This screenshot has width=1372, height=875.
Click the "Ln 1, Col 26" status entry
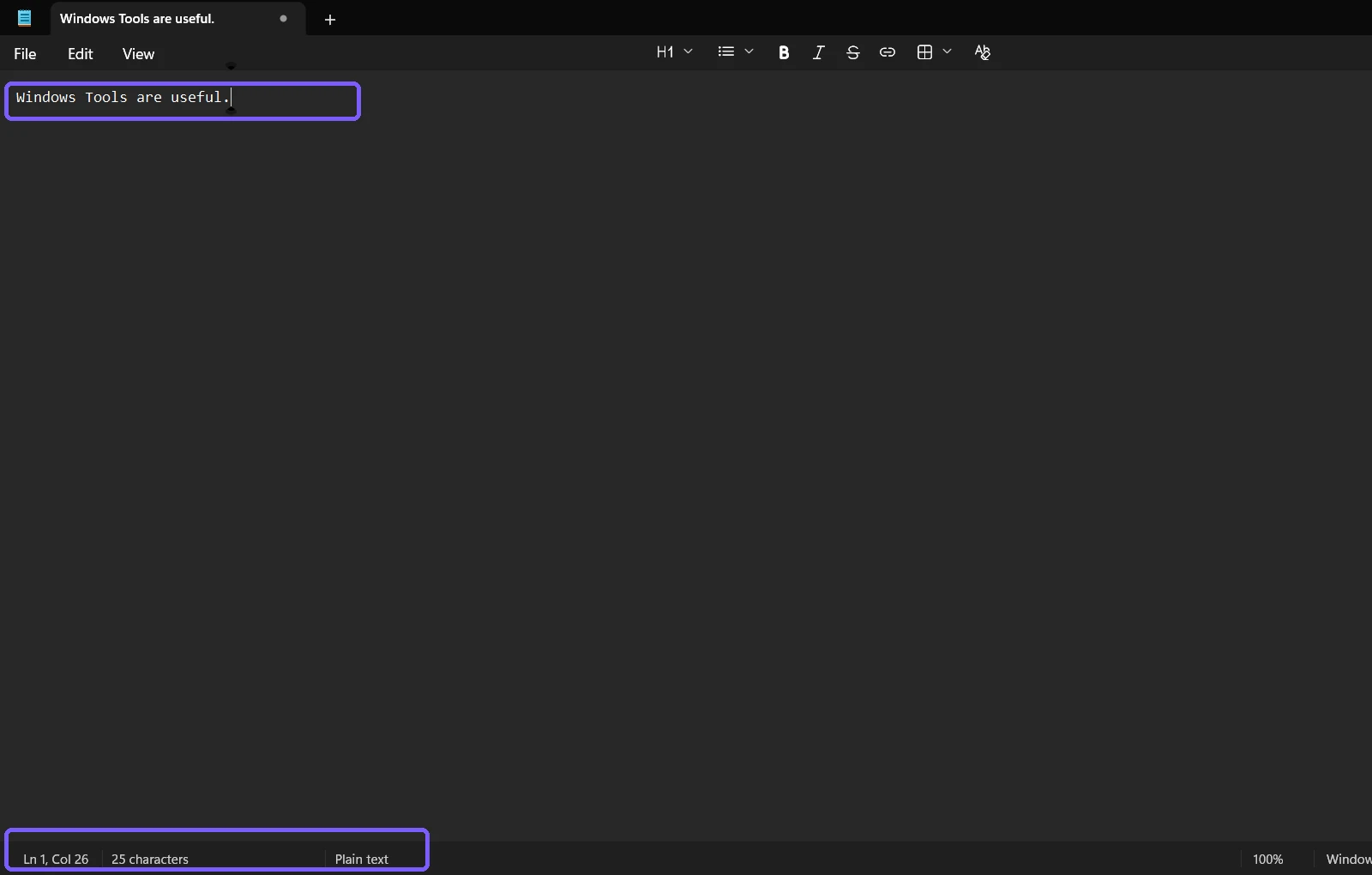tap(56, 859)
